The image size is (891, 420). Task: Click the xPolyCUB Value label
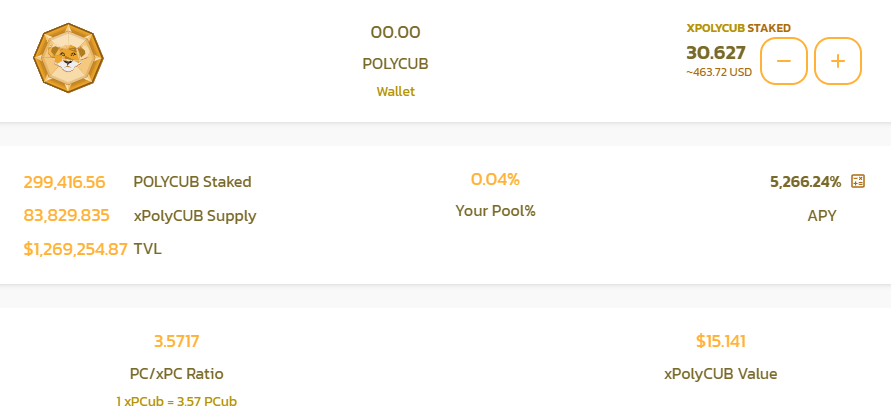tap(721, 374)
